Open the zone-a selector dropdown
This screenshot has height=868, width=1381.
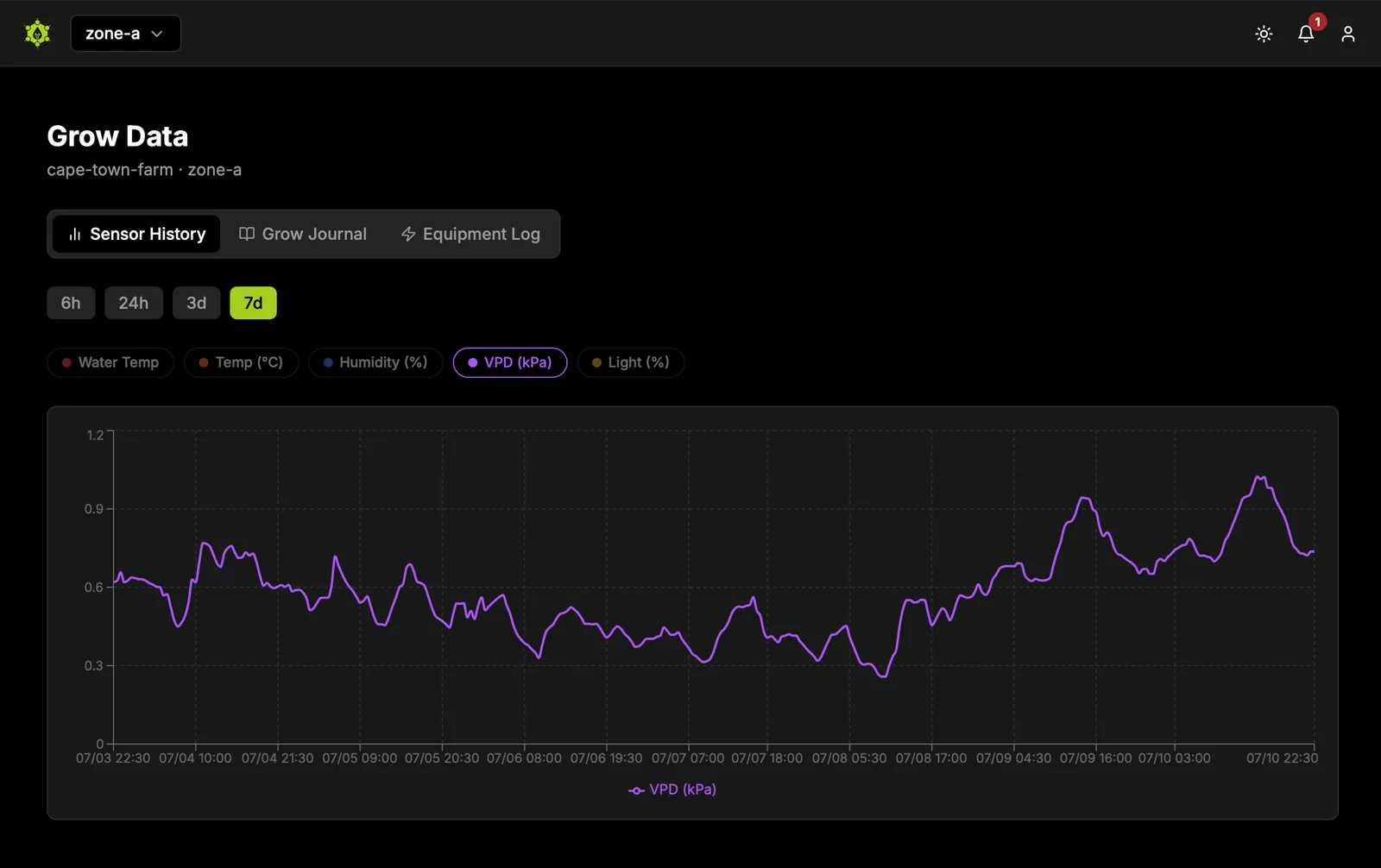125,34
